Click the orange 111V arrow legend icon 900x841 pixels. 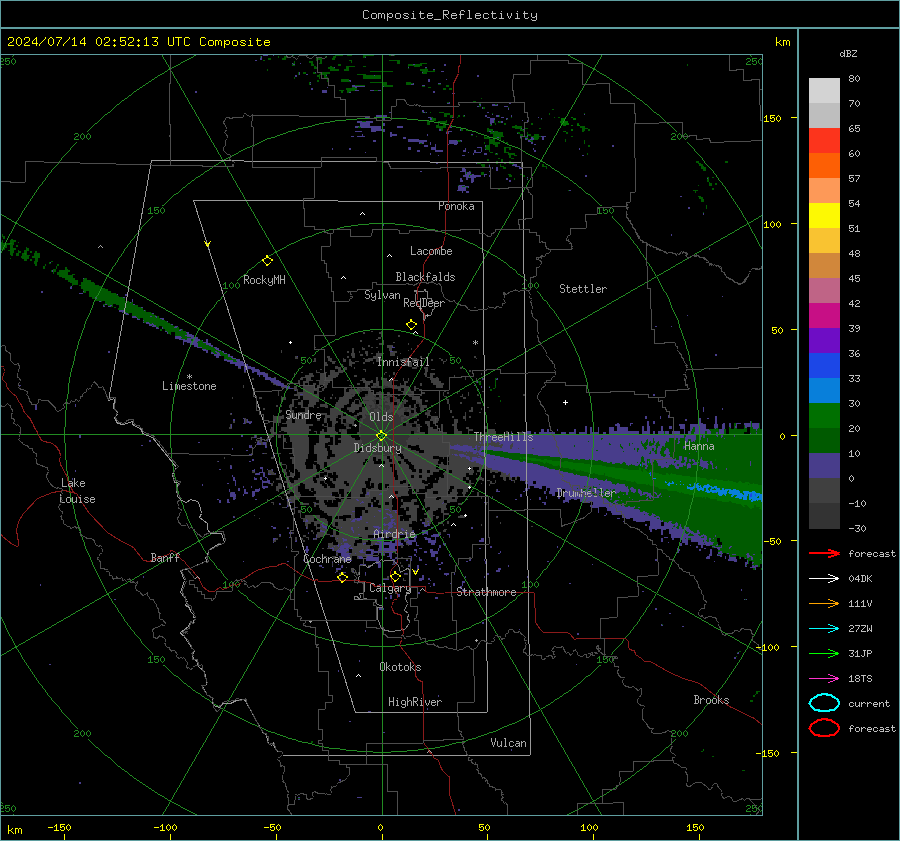824,603
